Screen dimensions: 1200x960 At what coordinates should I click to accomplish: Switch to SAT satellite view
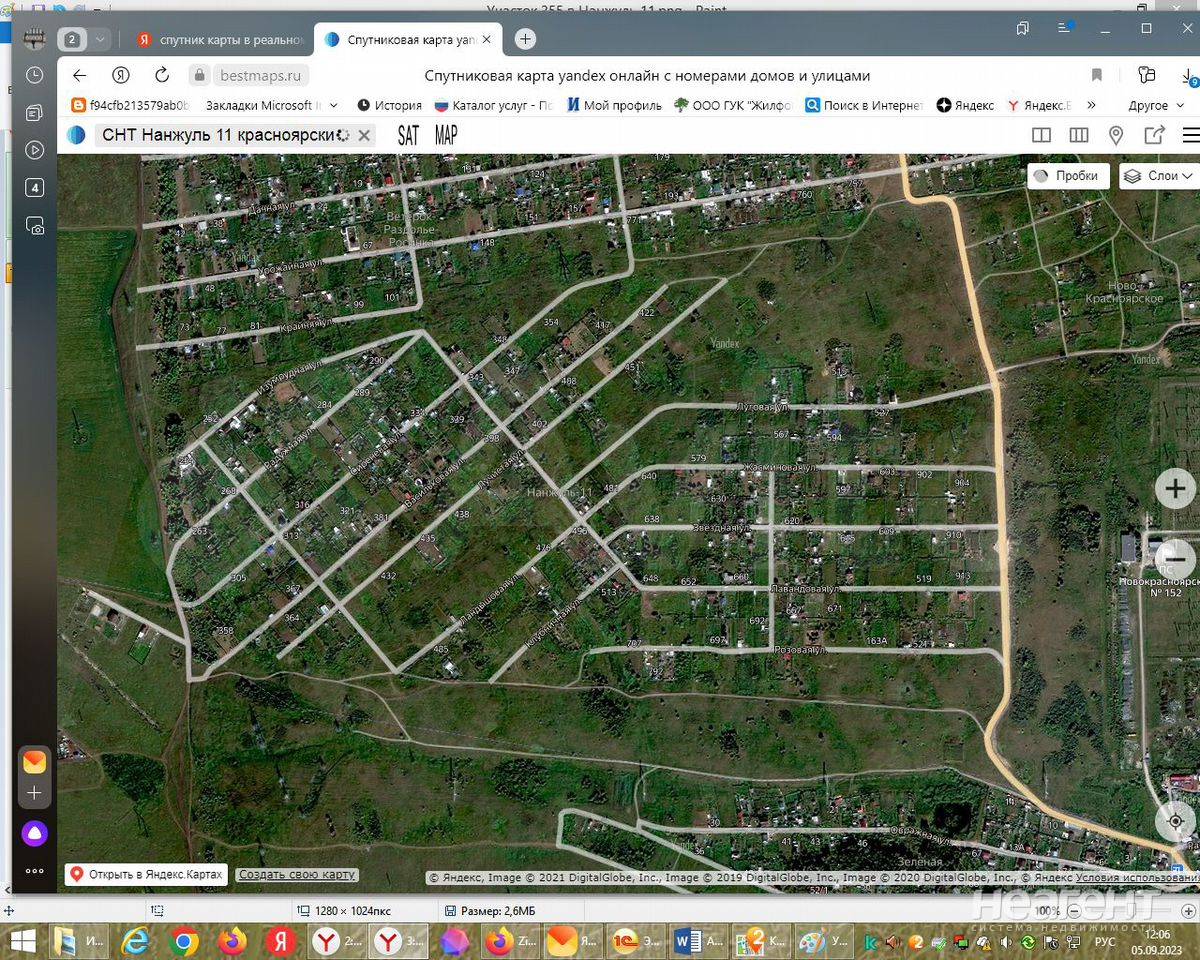coord(408,135)
